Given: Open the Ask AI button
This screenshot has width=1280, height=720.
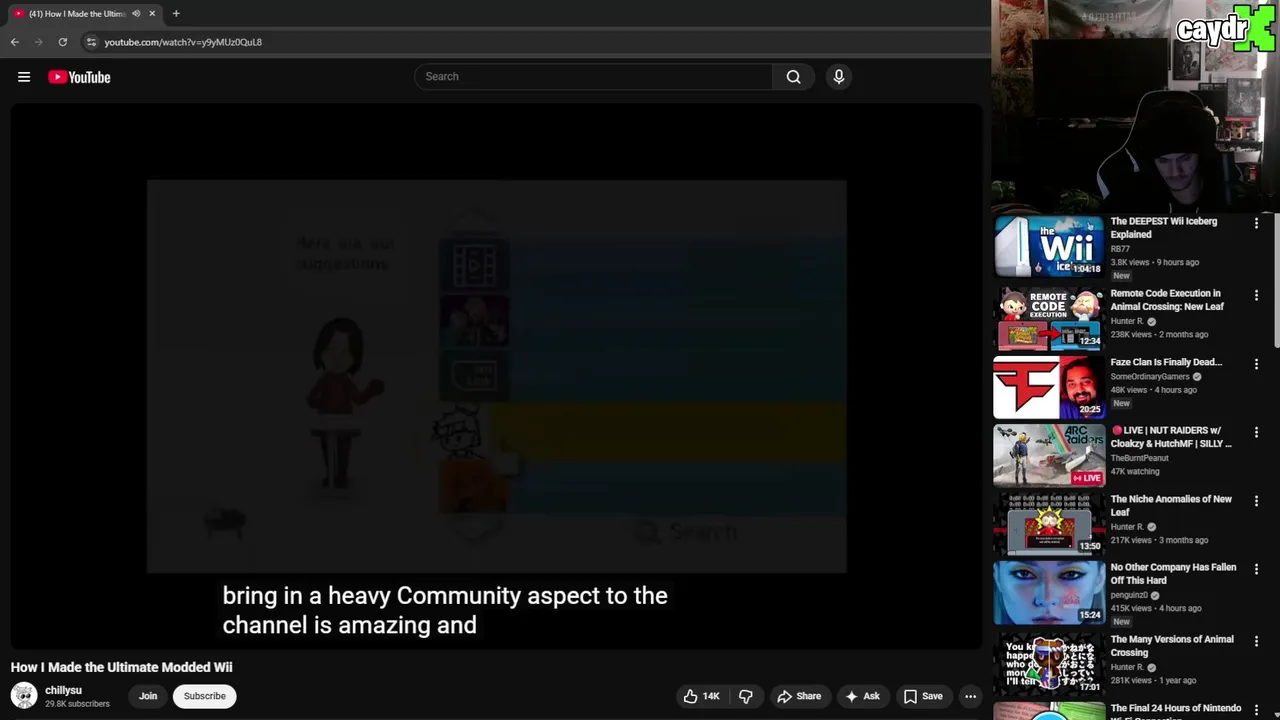Looking at the screenshot, I should tap(862, 696).
